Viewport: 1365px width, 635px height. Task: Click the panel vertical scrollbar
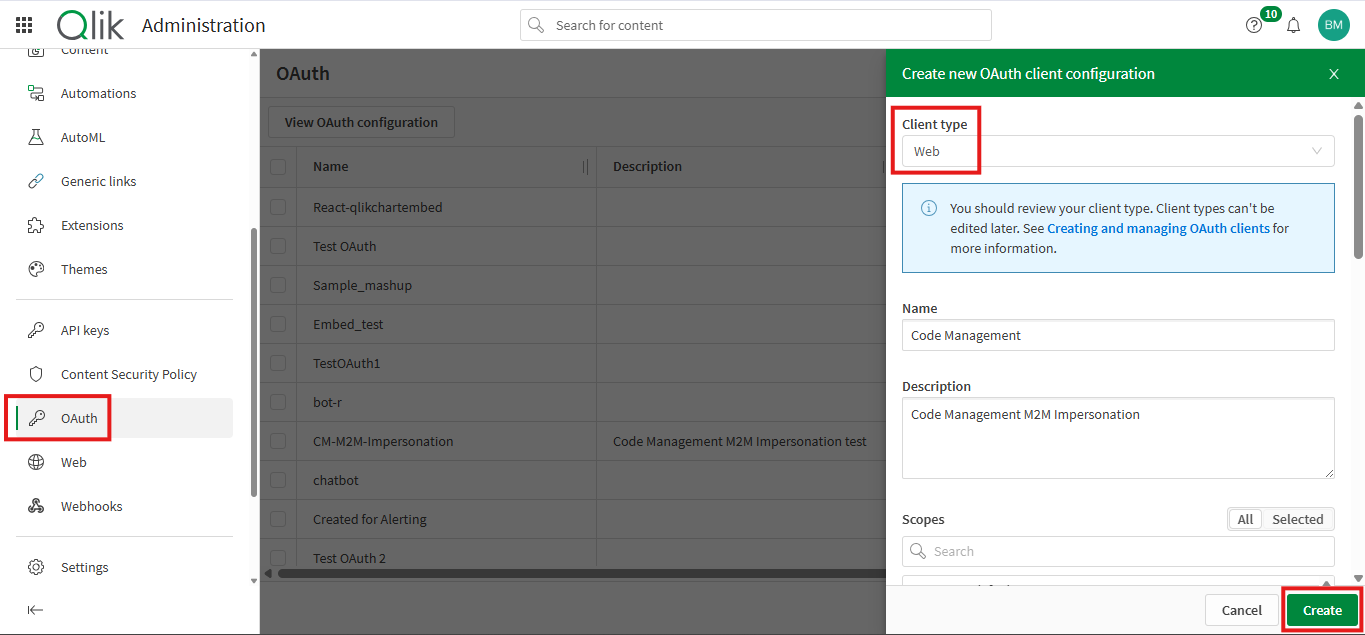click(1358, 187)
